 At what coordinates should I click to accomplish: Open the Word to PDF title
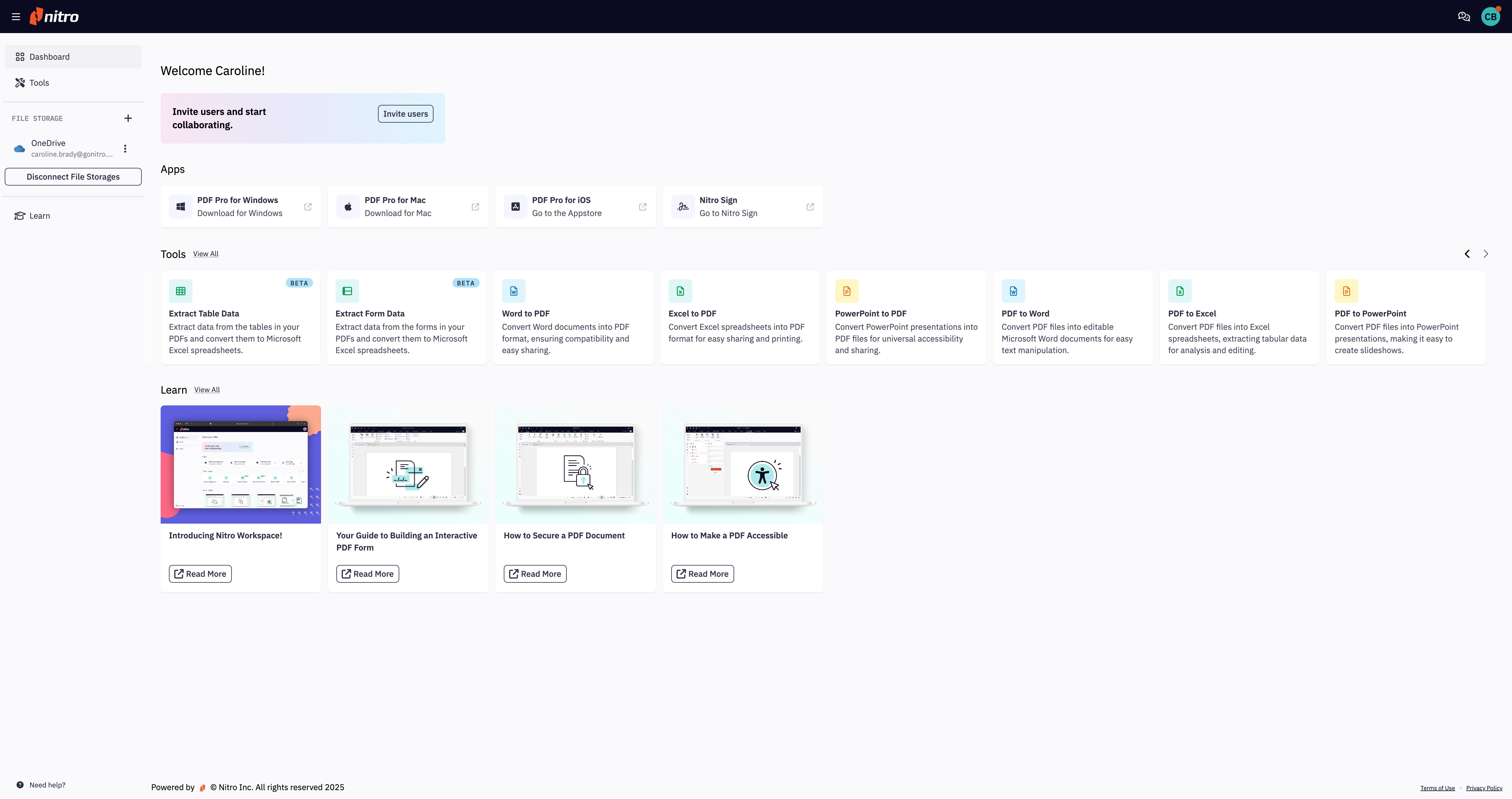[x=526, y=314]
